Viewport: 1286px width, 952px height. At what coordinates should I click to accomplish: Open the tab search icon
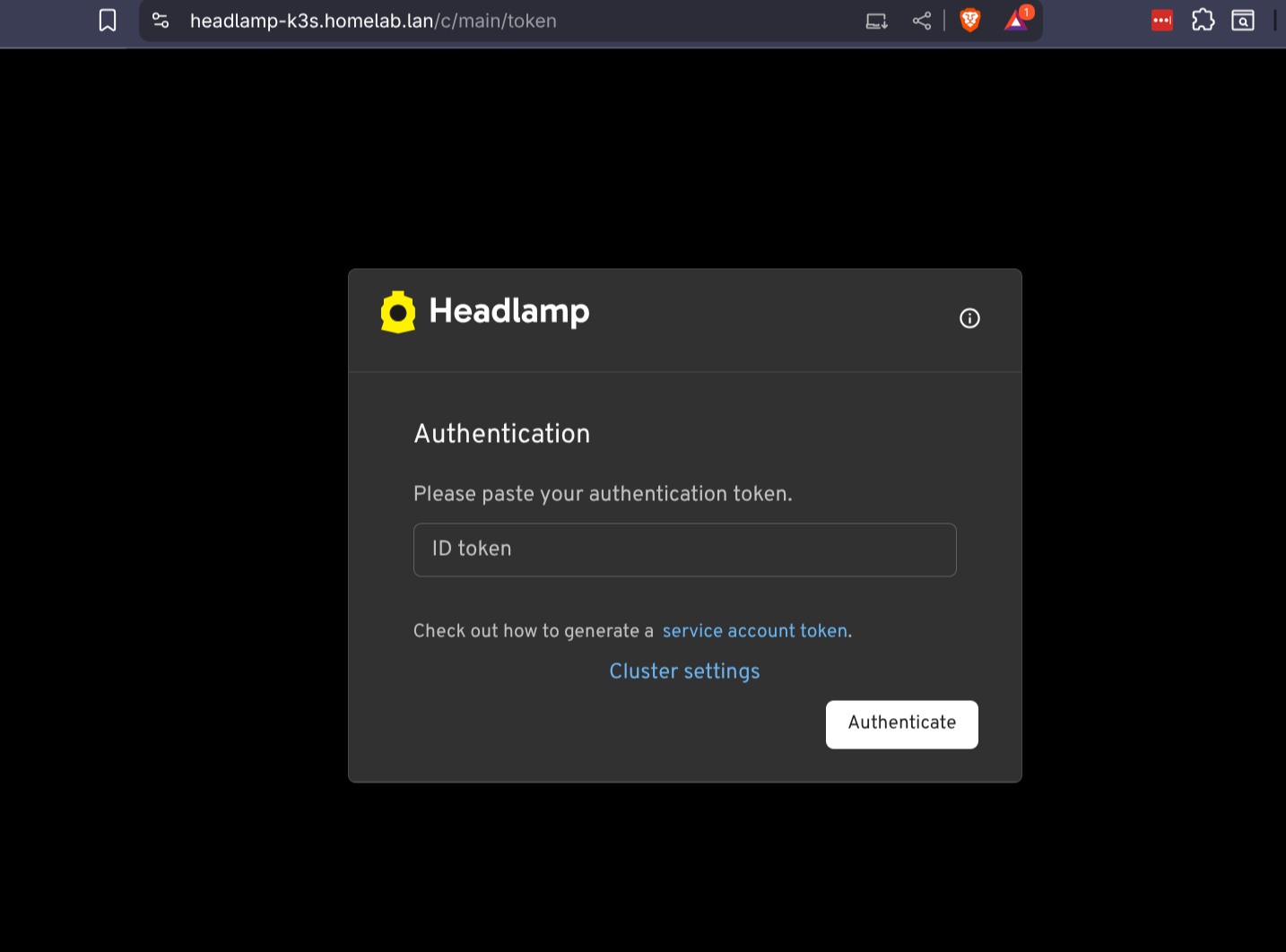[1243, 20]
